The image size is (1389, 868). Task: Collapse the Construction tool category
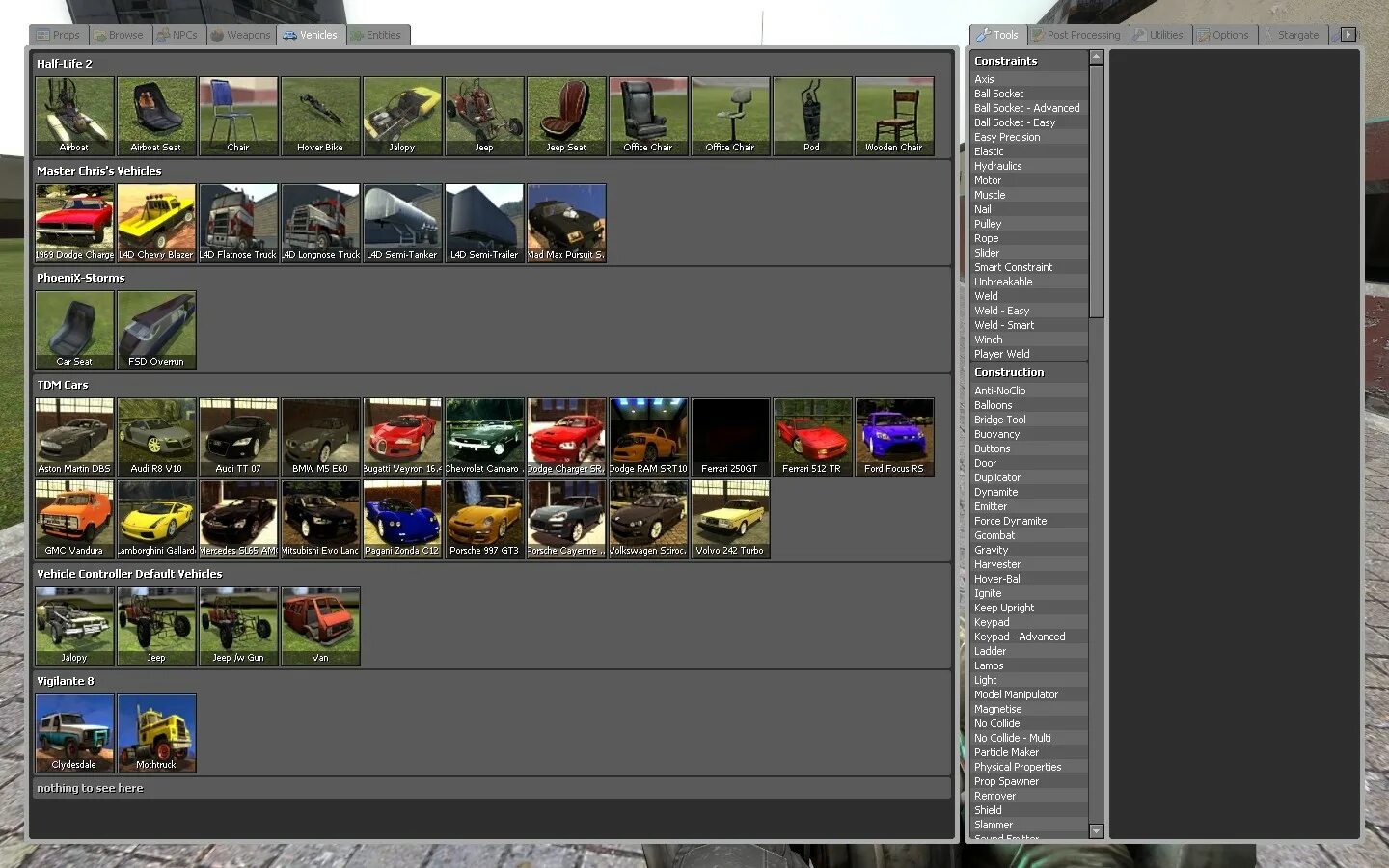(1029, 372)
